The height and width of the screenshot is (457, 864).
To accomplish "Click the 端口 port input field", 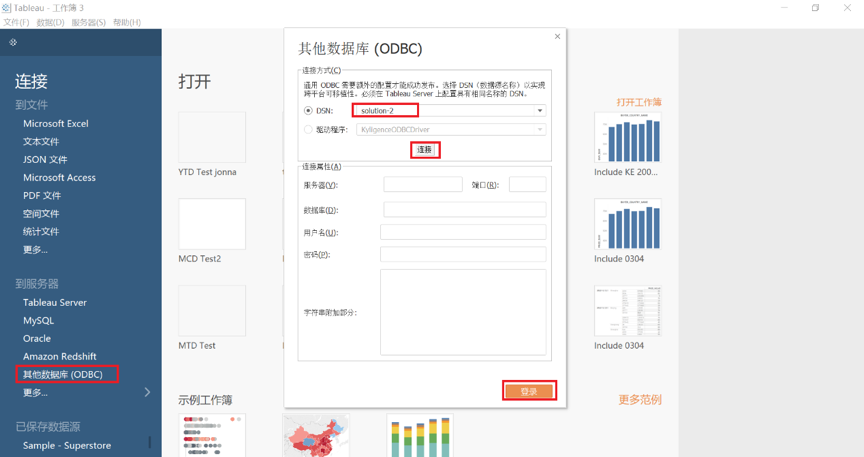I will pyautogui.click(x=527, y=185).
